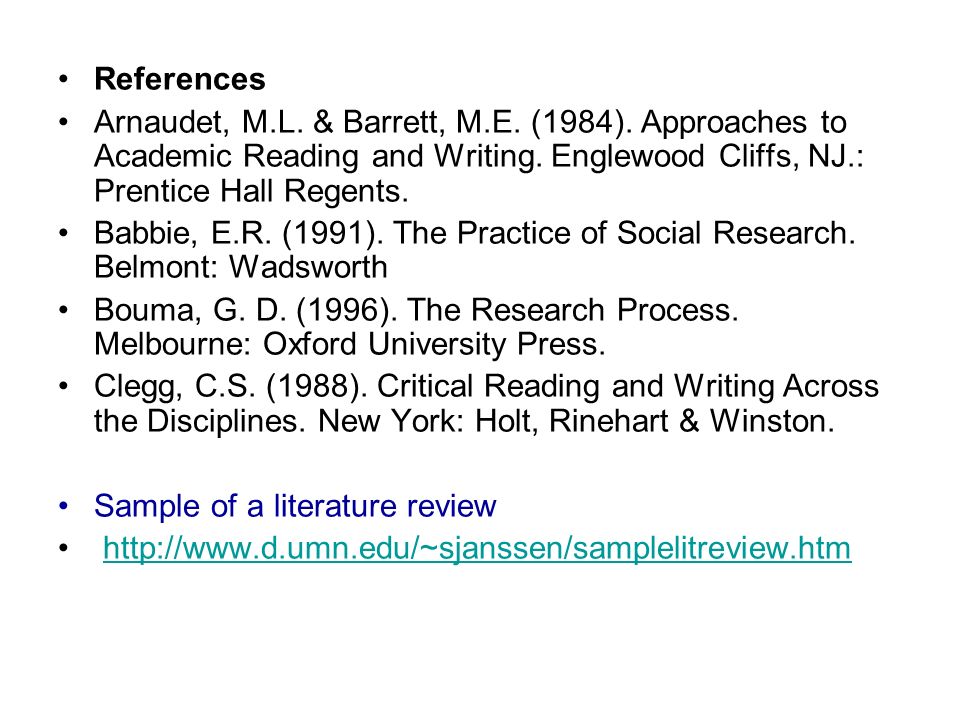Click the bold References heading
960x720 pixels.
click(179, 79)
